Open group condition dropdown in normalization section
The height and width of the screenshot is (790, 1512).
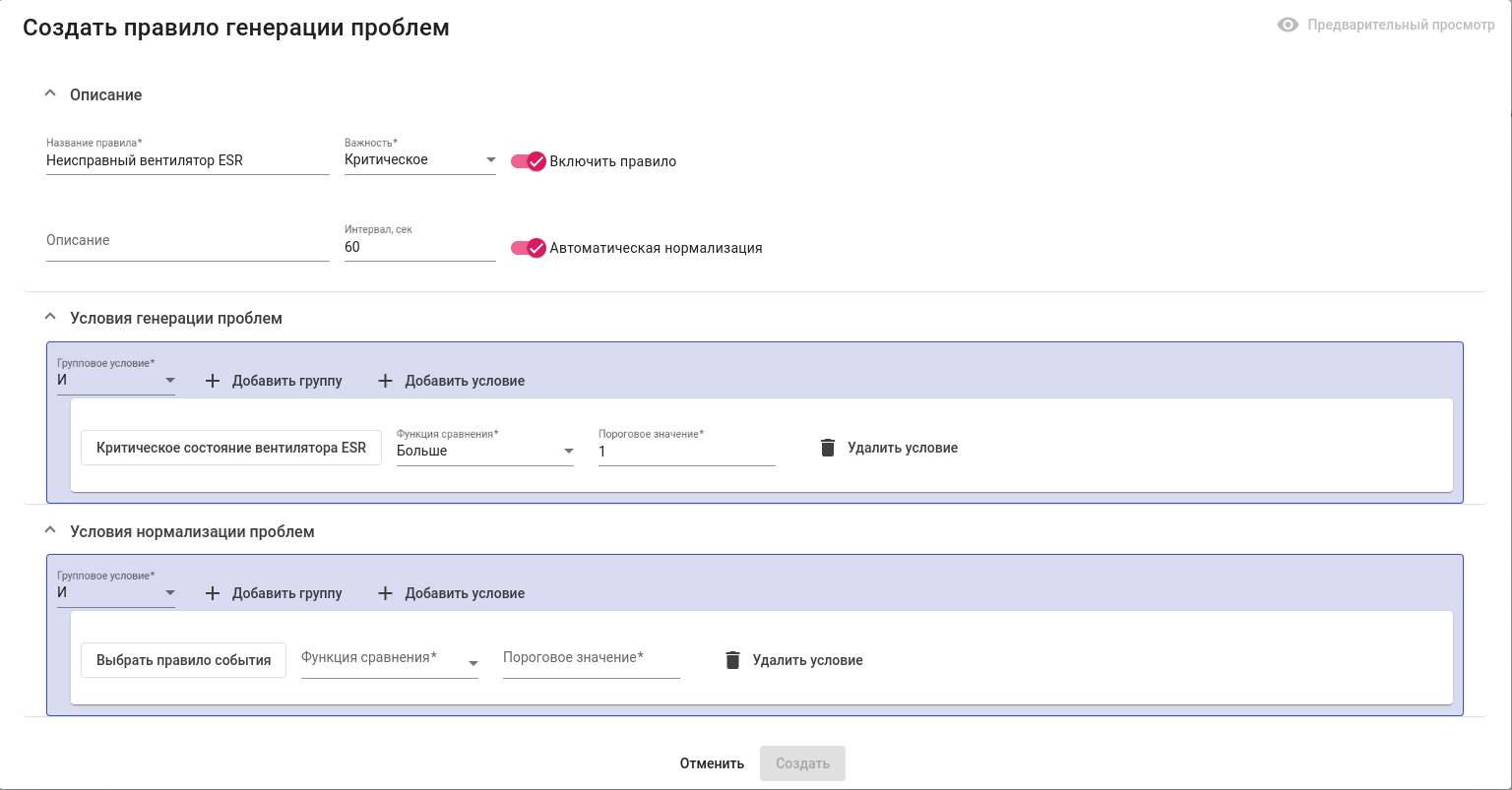pyautogui.click(x=116, y=593)
